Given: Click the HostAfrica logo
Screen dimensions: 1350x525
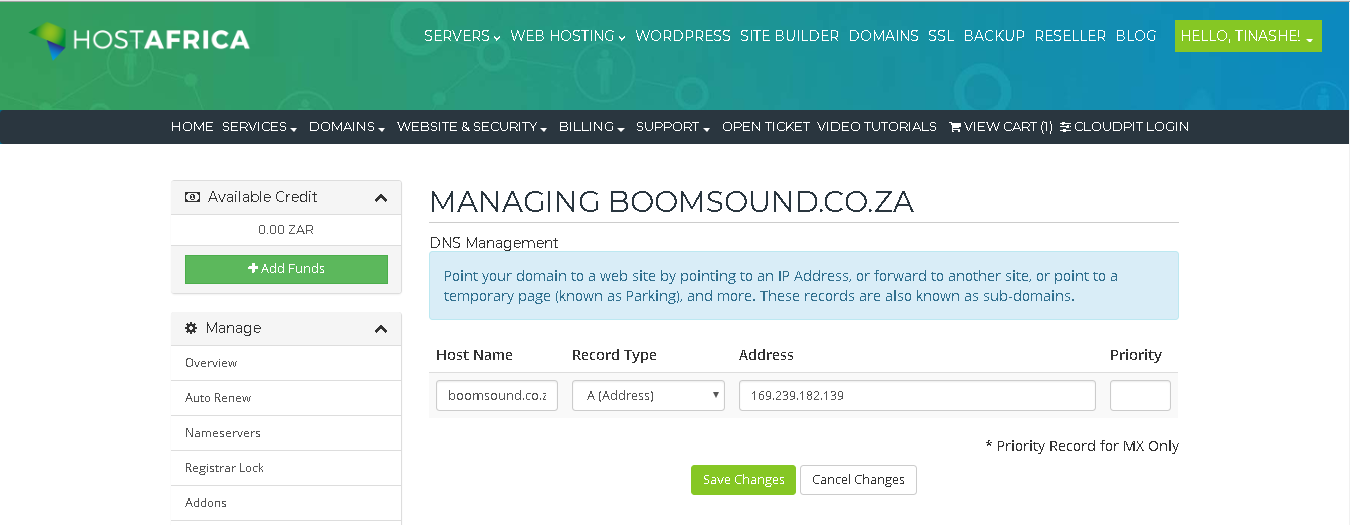Looking at the screenshot, I should tap(139, 40).
